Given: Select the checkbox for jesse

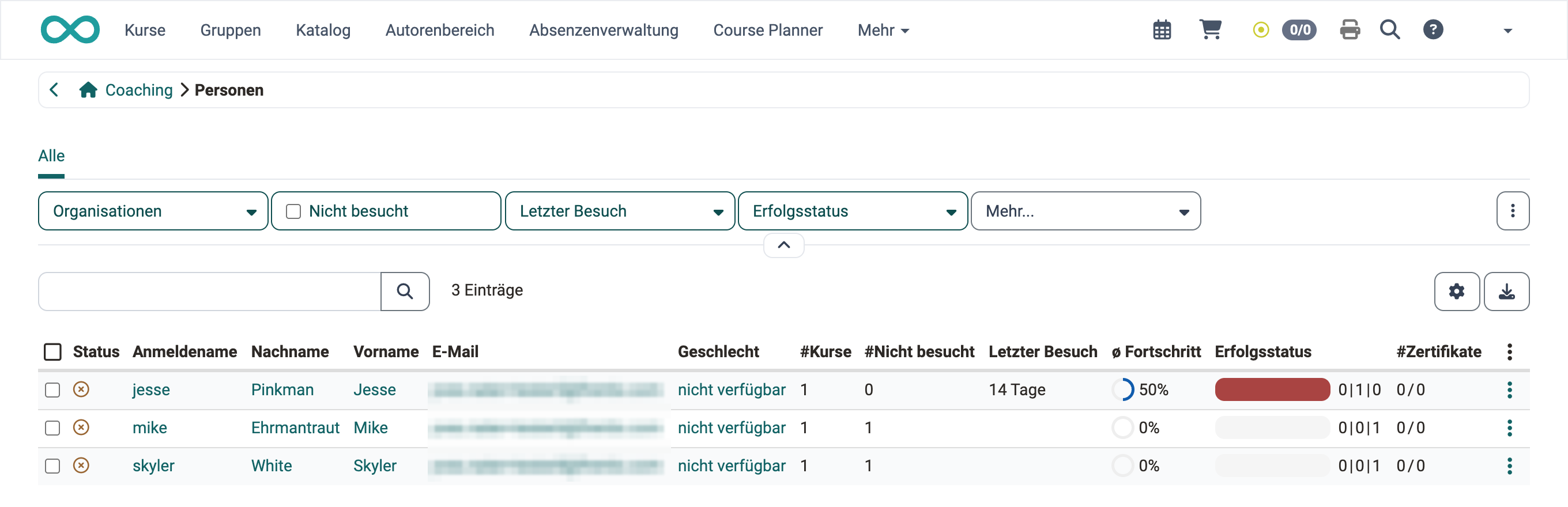Looking at the screenshot, I should click(x=53, y=390).
